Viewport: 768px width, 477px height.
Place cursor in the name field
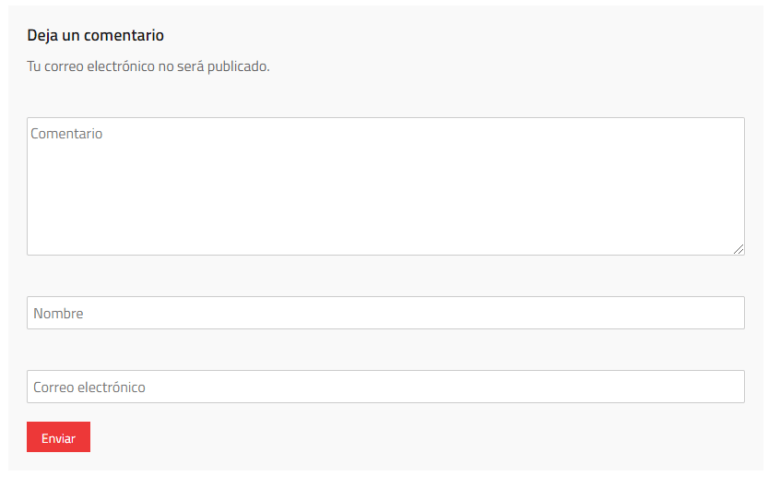pos(385,313)
